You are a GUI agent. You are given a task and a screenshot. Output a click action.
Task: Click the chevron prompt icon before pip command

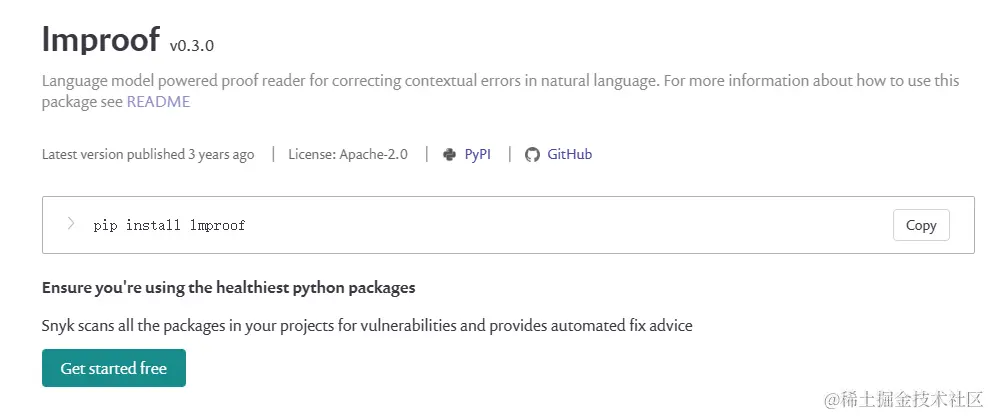tap(71, 224)
